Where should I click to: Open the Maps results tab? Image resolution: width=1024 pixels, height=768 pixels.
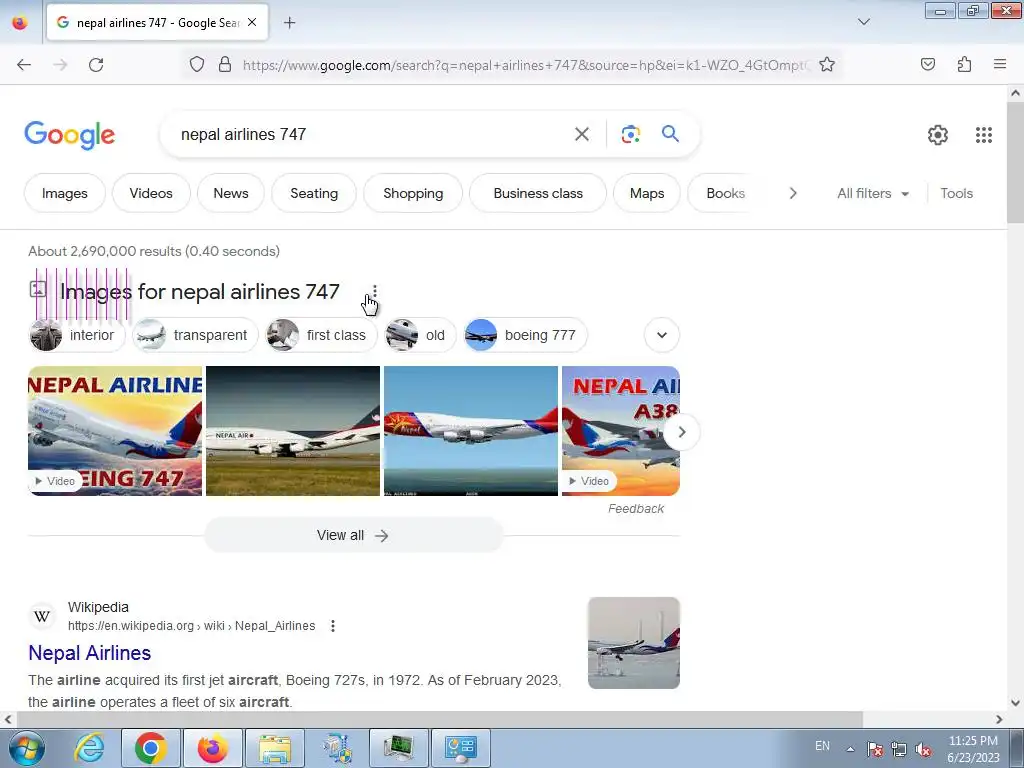click(x=647, y=193)
